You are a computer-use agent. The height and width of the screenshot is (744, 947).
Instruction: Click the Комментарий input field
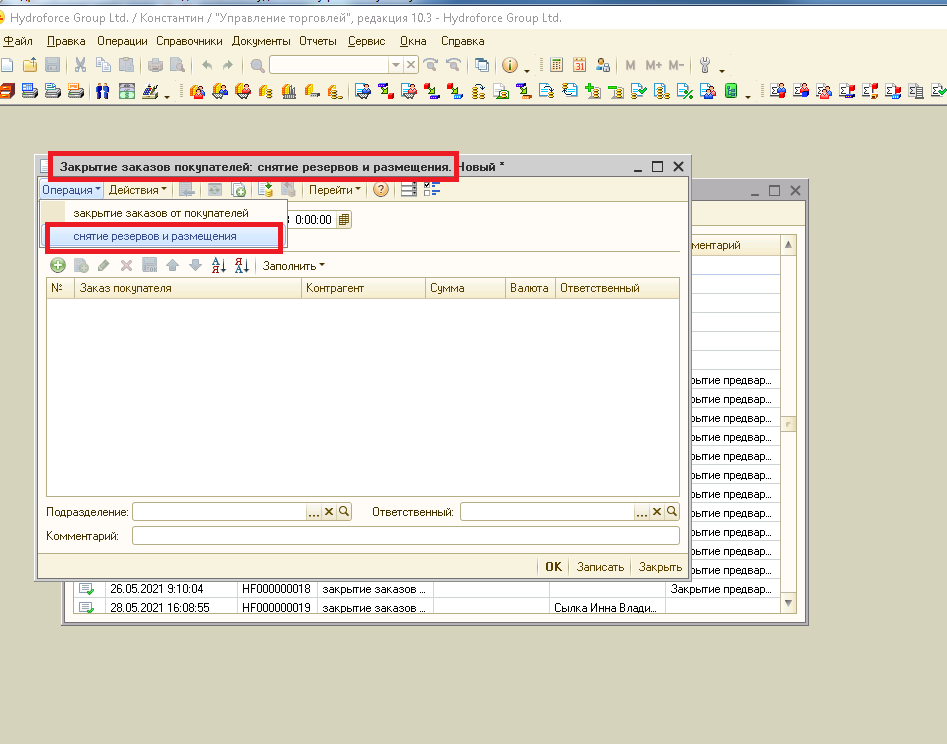[x=406, y=535]
